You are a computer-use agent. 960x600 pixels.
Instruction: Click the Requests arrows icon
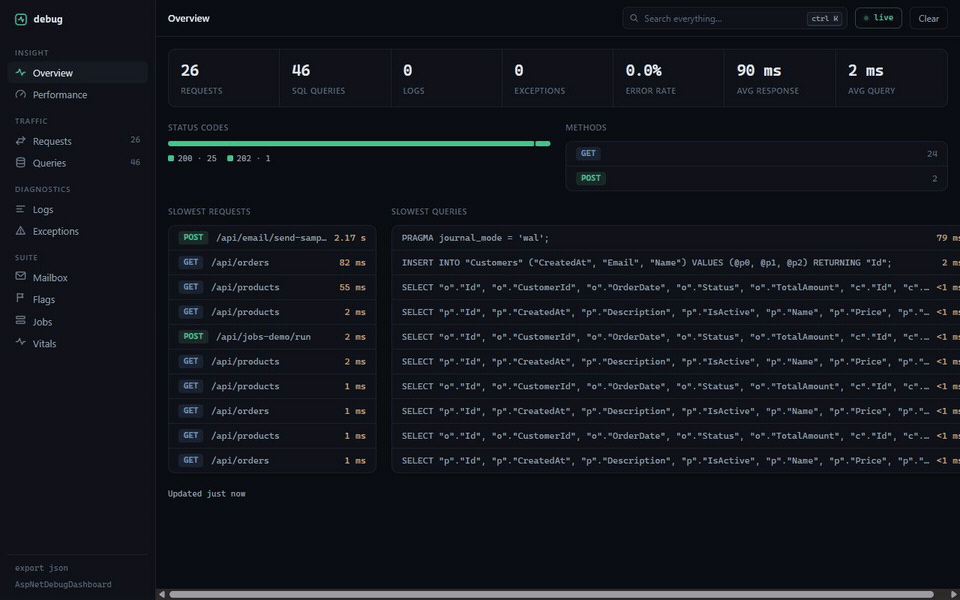pos(21,141)
